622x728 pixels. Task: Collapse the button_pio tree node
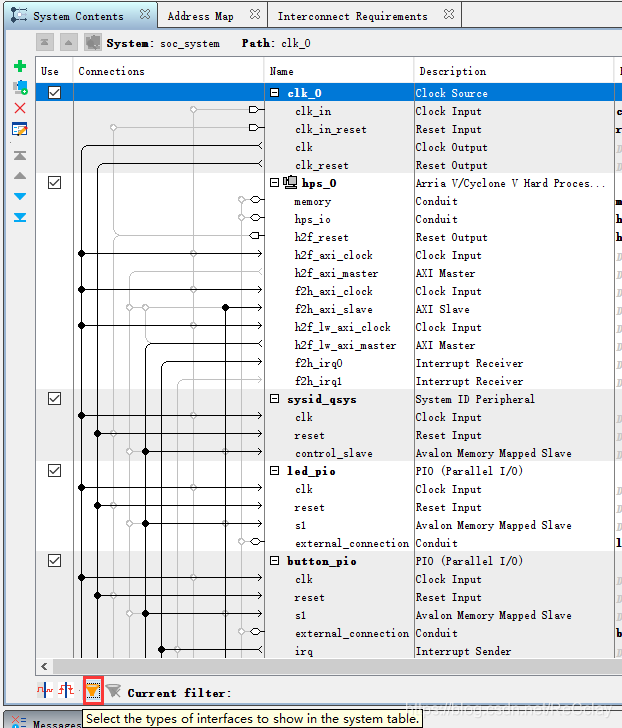pos(275,560)
